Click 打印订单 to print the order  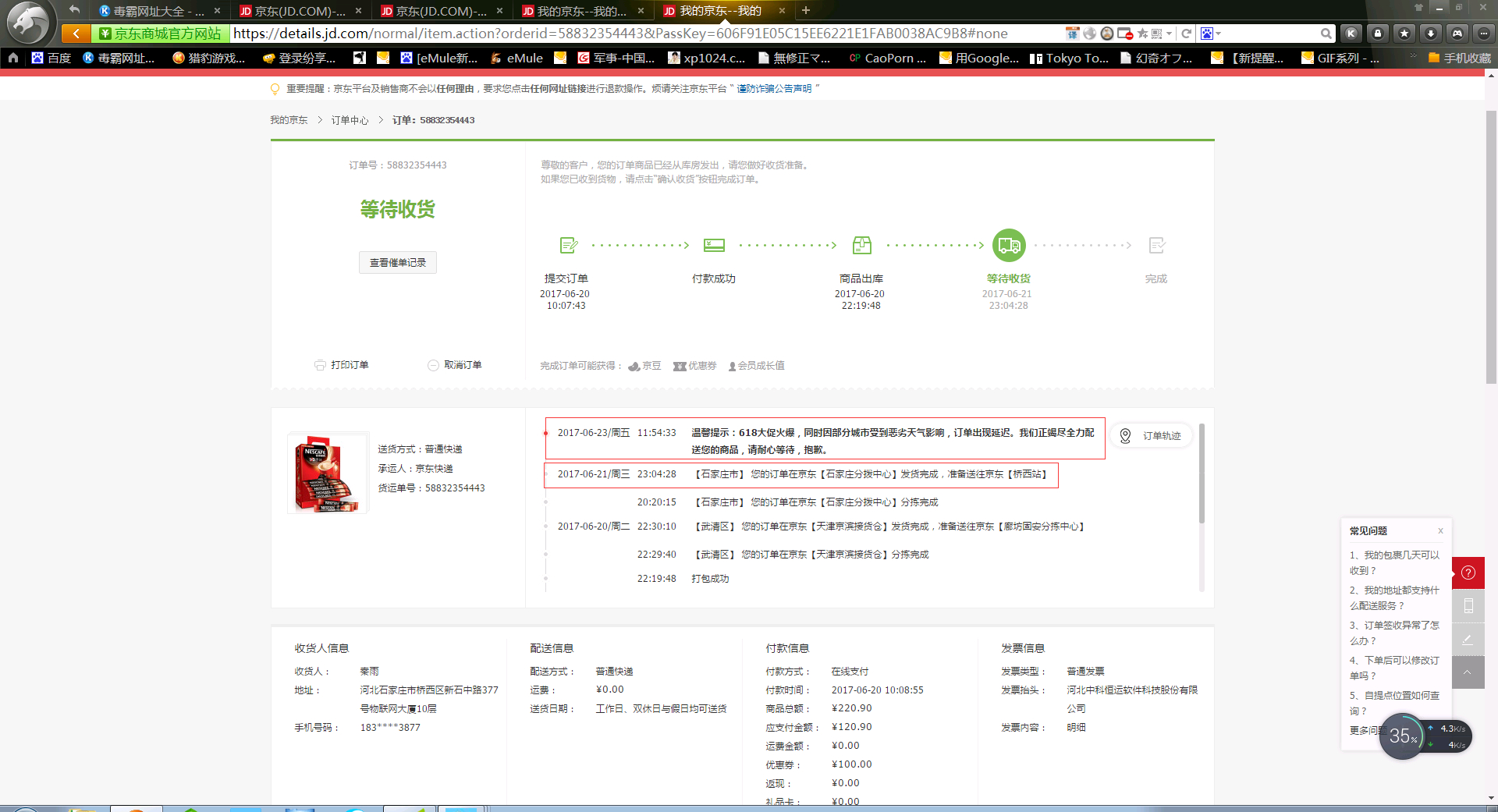pyautogui.click(x=342, y=365)
